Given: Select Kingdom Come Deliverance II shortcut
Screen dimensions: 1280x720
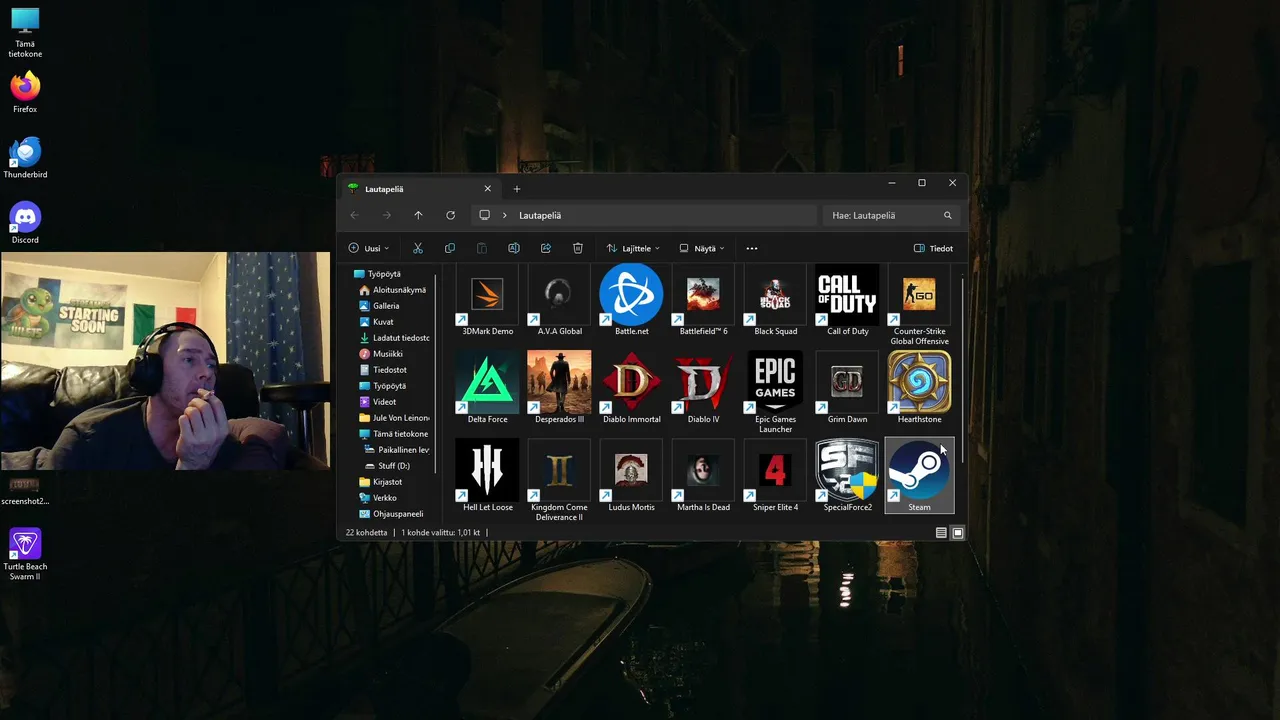Looking at the screenshot, I should click(559, 481).
